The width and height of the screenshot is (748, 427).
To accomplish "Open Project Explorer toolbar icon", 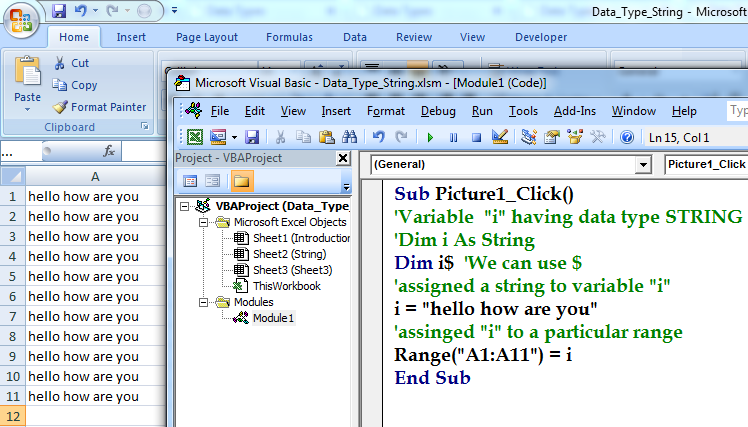I will (529, 137).
